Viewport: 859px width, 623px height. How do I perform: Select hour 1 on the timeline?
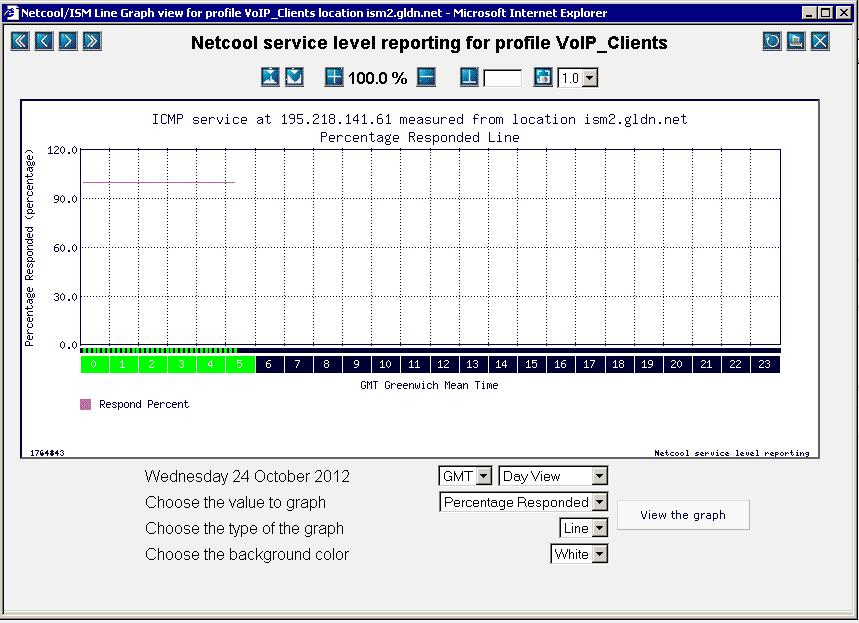(123, 364)
